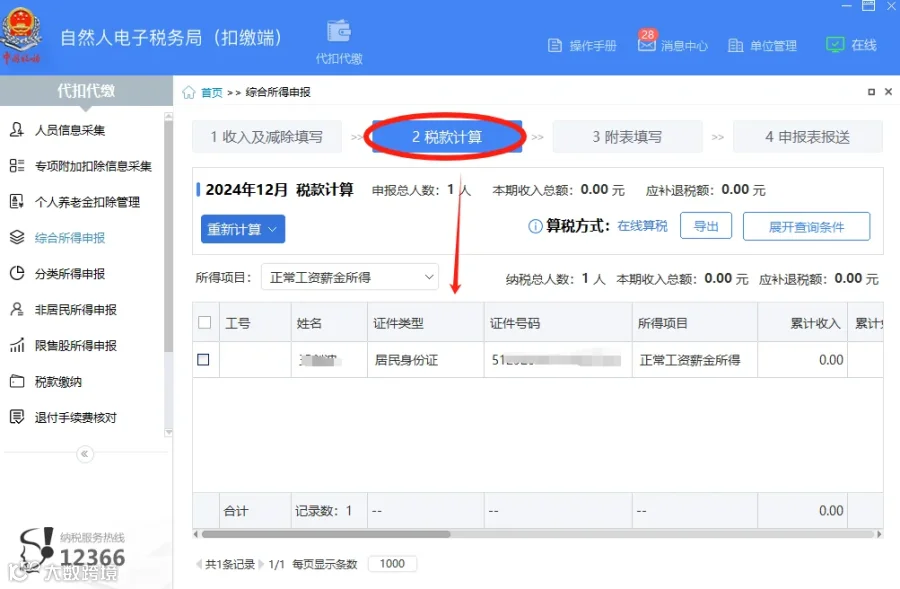
Task: Click 税款缴纳 folder icon
Action: [x=17, y=381]
